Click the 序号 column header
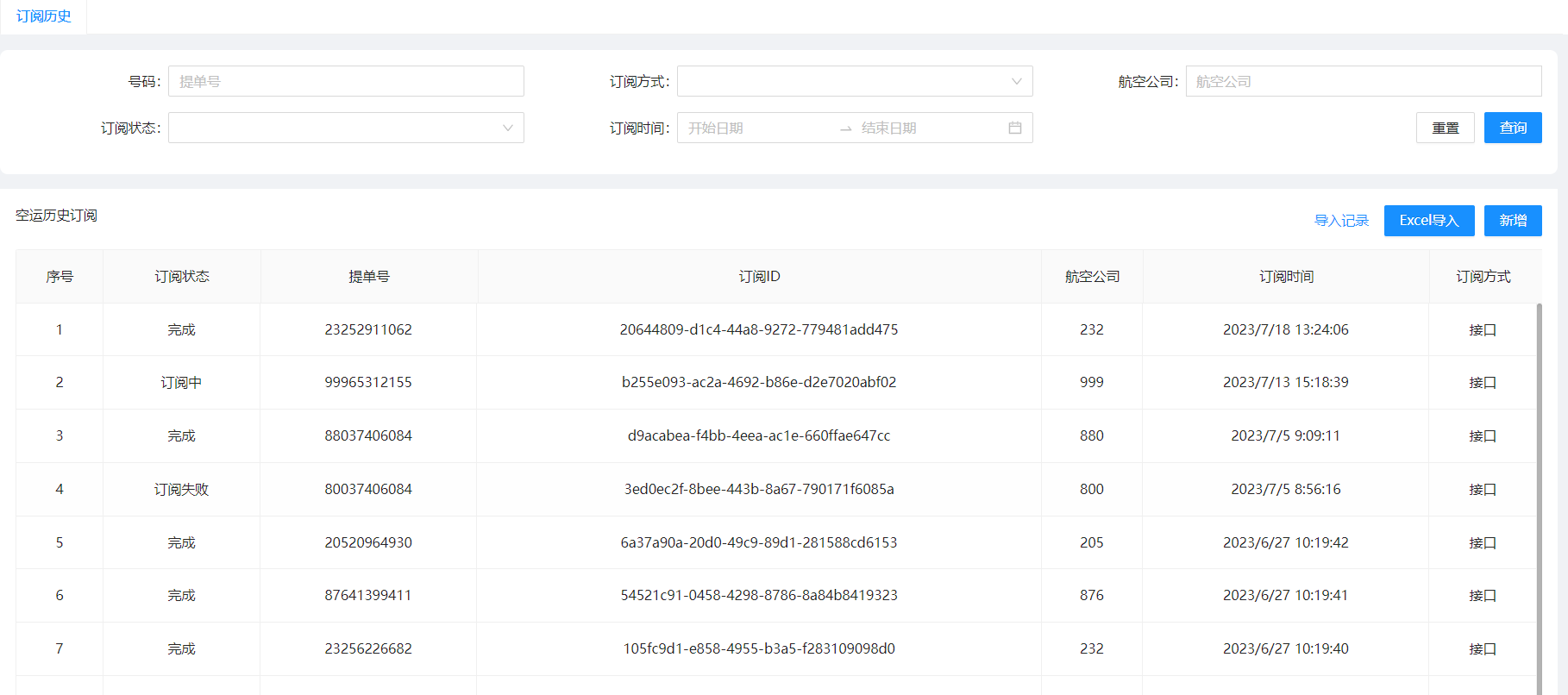Image resolution: width=1568 pixels, height=695 pixels. 60,277
